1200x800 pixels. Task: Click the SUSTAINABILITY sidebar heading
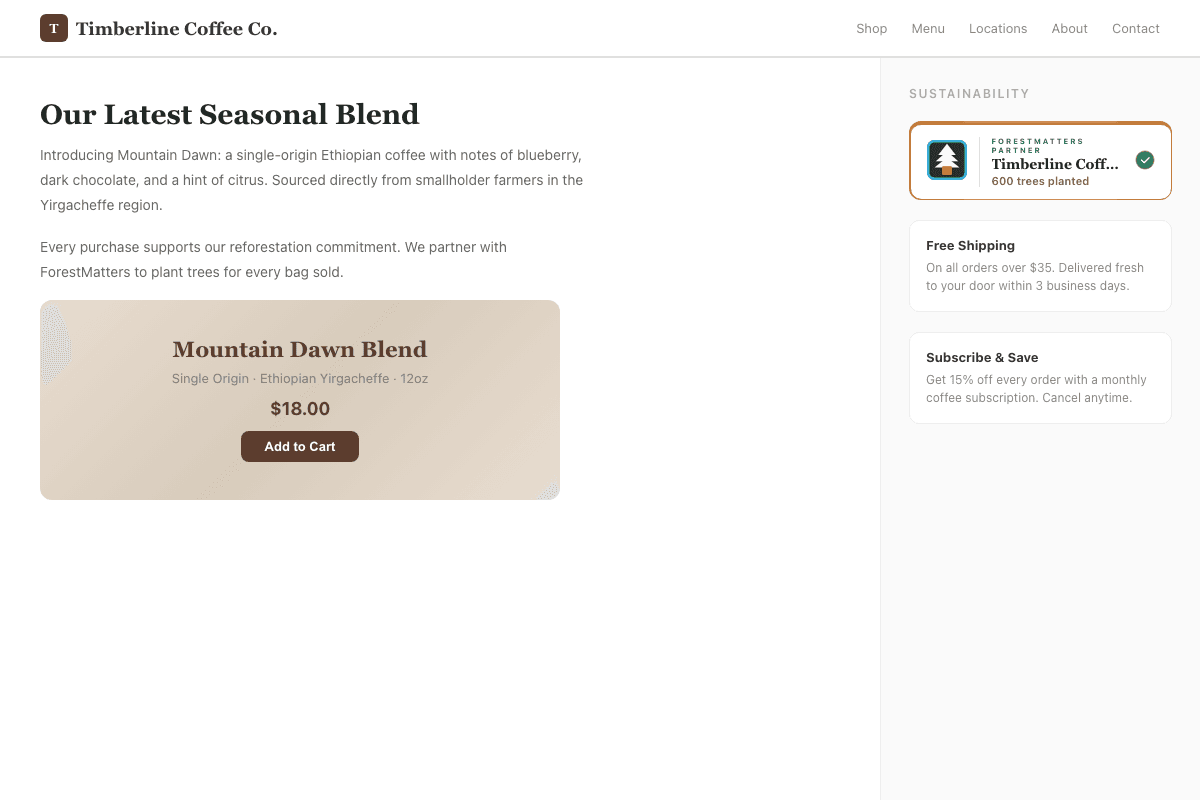[x=969, y=93]
